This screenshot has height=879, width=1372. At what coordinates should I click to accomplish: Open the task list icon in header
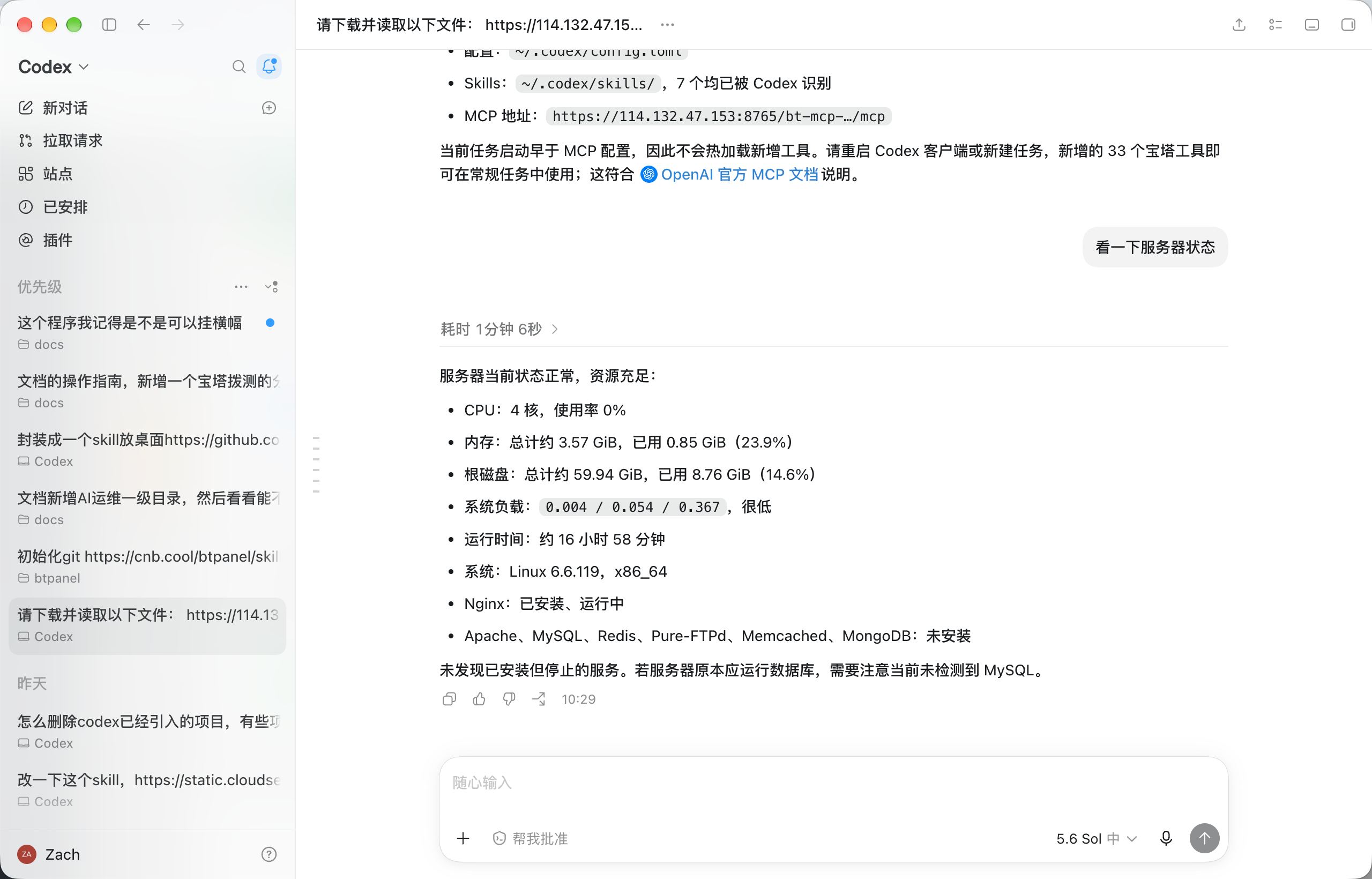click(x=1276, y=25)
